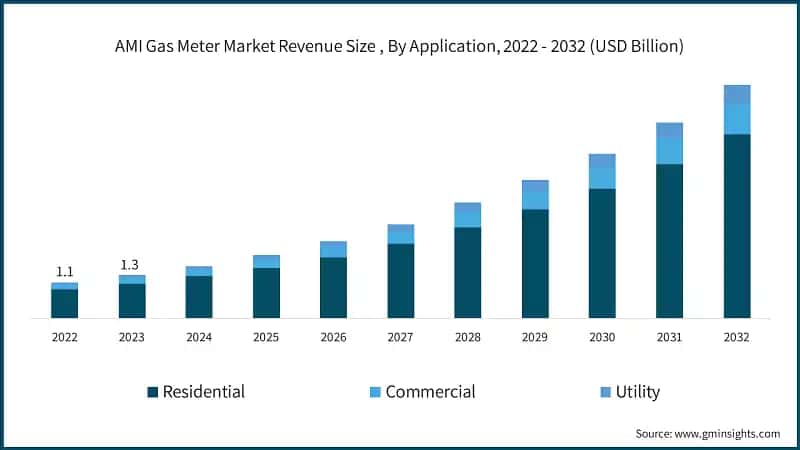Click the 2028 axis label
800x450 pixels.
click(x=468, y=337)
